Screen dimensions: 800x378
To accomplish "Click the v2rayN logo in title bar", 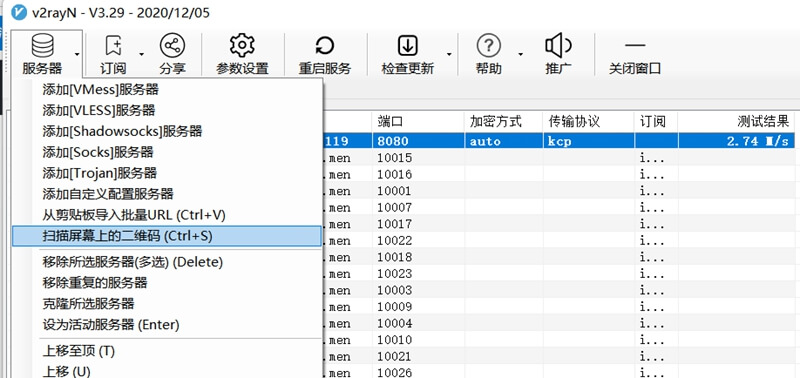I will click(x=19, y=13).
